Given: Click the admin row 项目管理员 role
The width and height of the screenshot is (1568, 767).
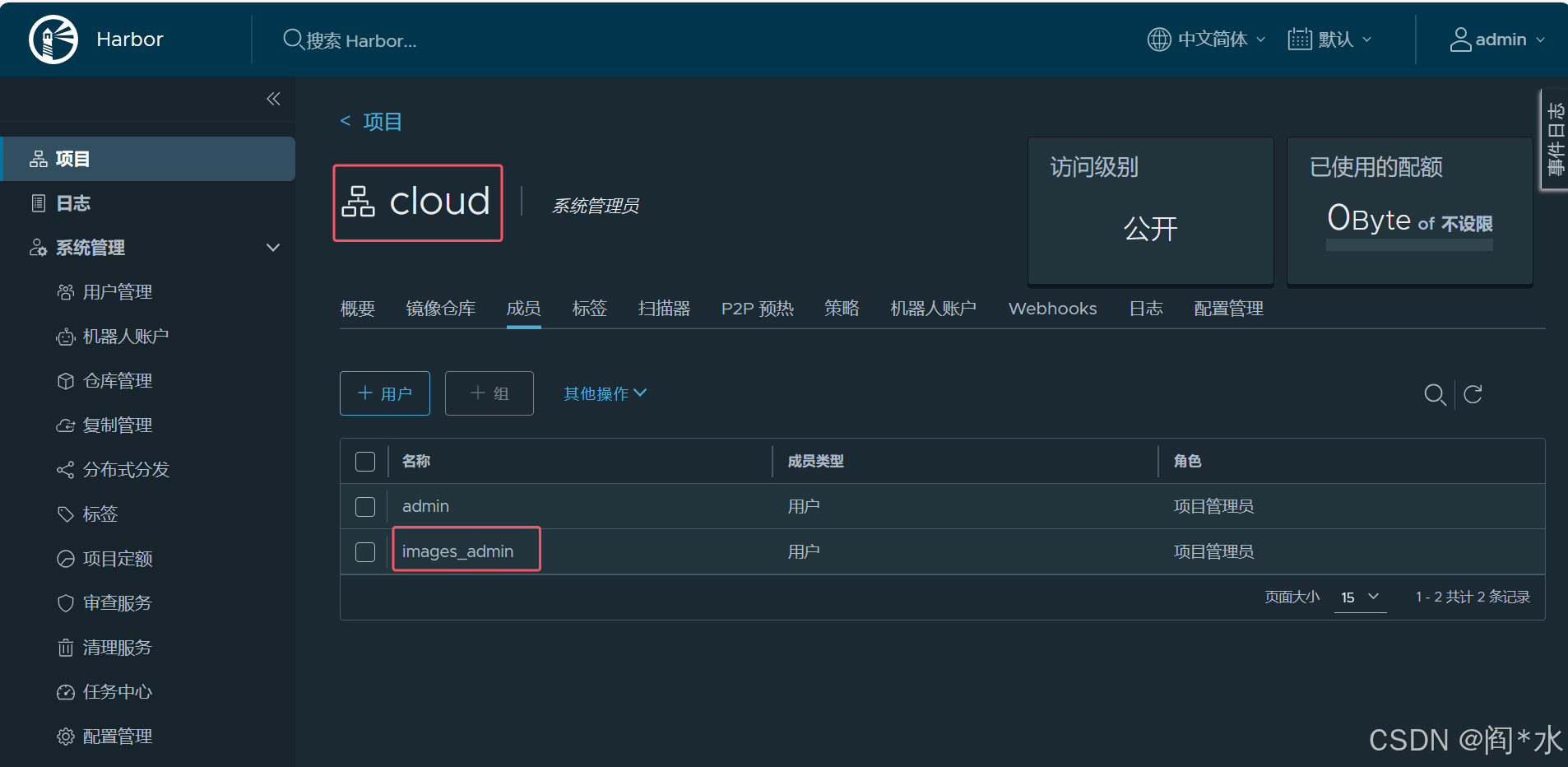Looking at the screenshot, I should (x=1213, y=506).
